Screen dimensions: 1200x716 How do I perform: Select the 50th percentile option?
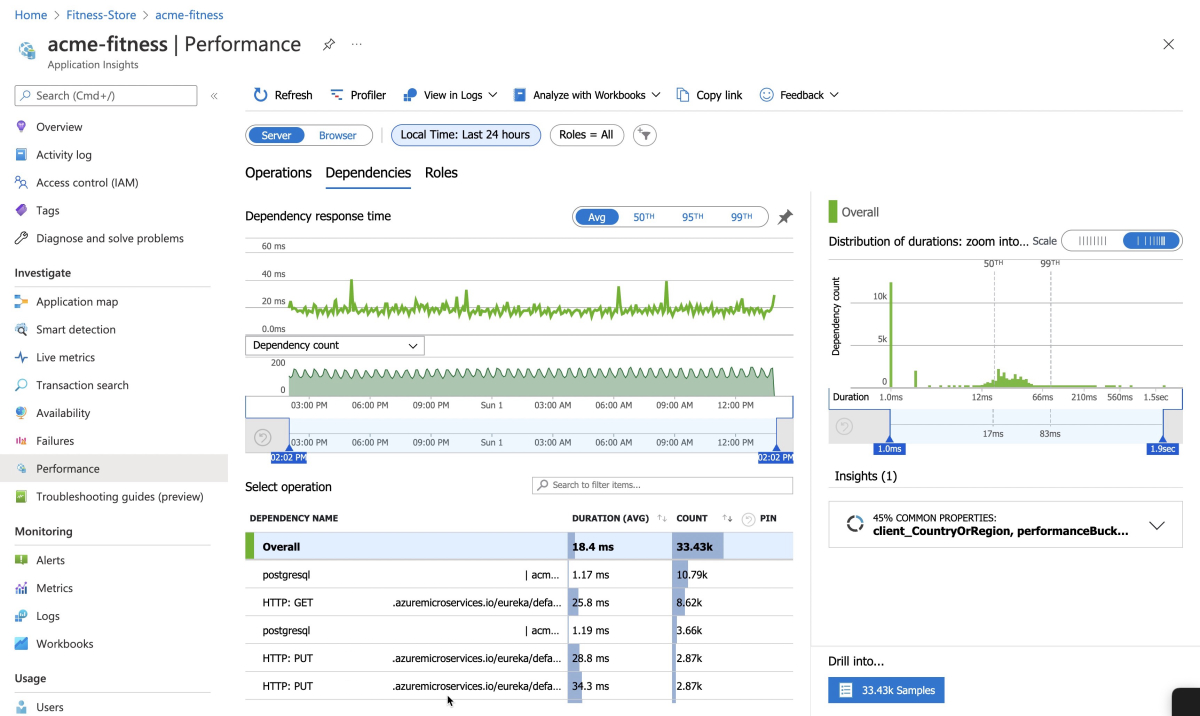click(x=643, y=217)
